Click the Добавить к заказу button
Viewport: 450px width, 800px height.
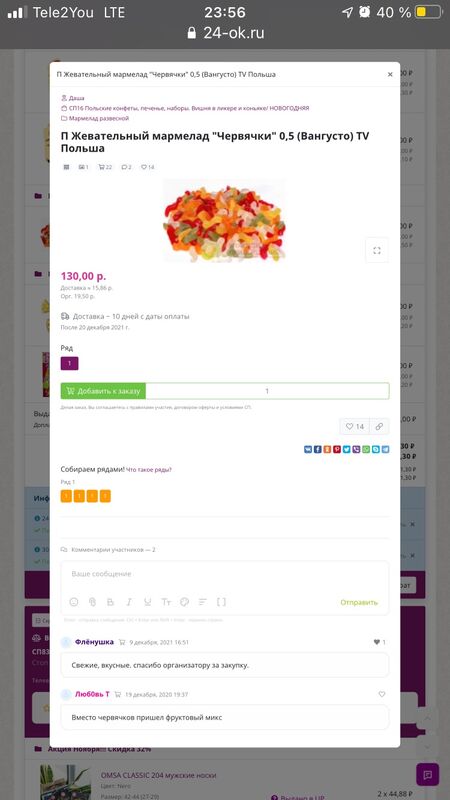tap(103, 391)
